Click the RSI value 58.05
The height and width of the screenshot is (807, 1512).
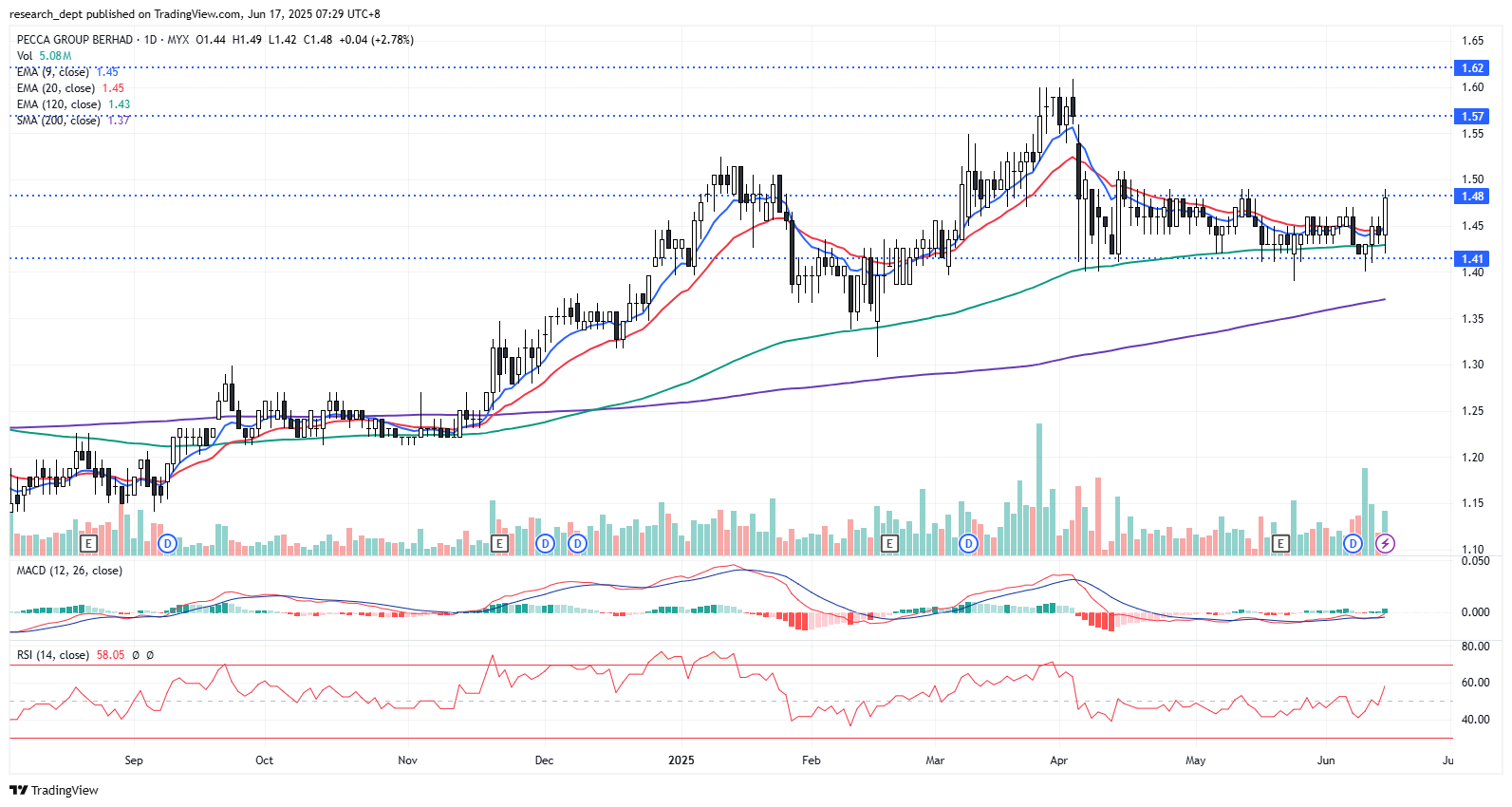110,655
